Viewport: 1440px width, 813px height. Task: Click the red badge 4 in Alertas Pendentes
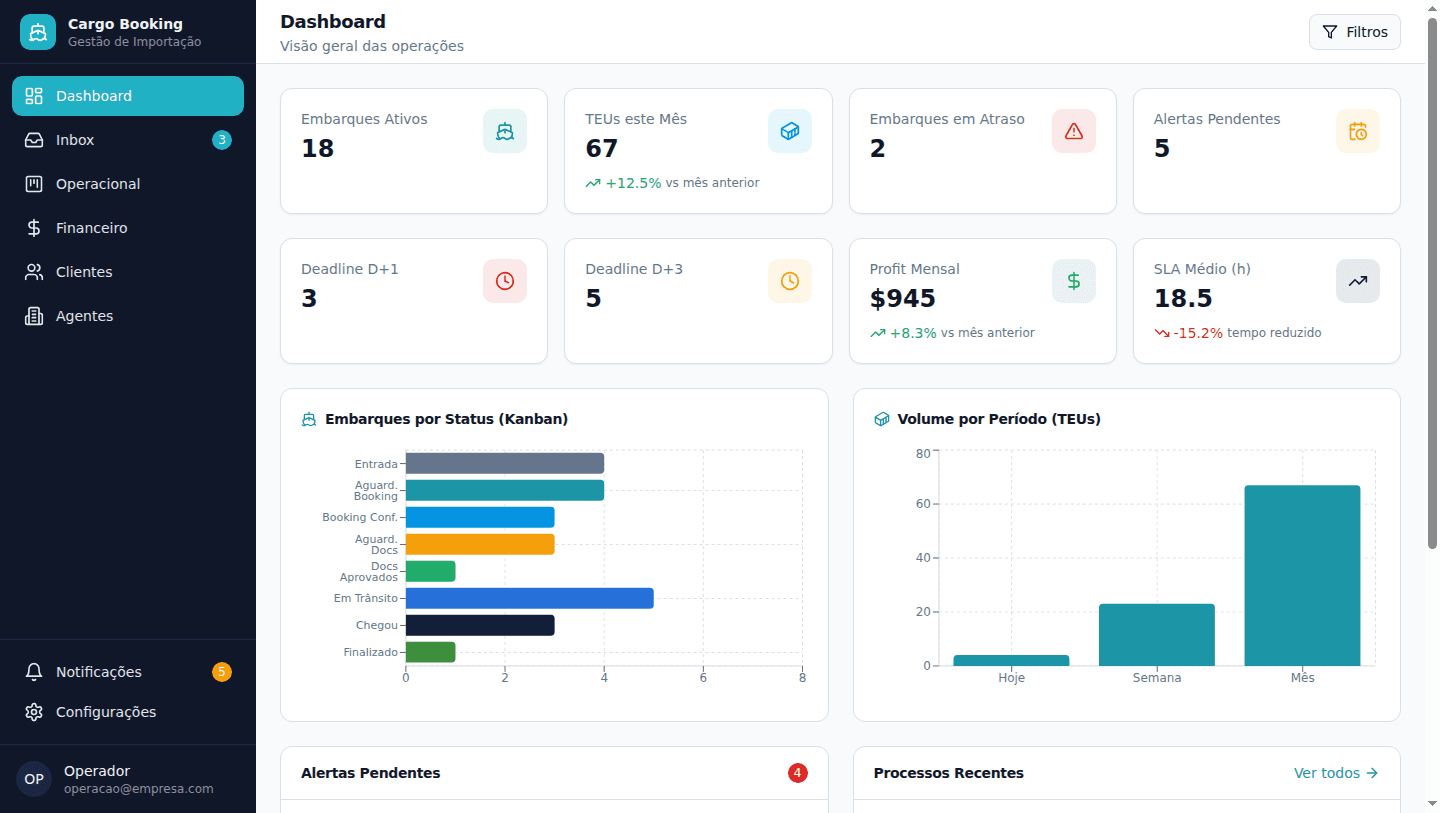click(798, 773)
